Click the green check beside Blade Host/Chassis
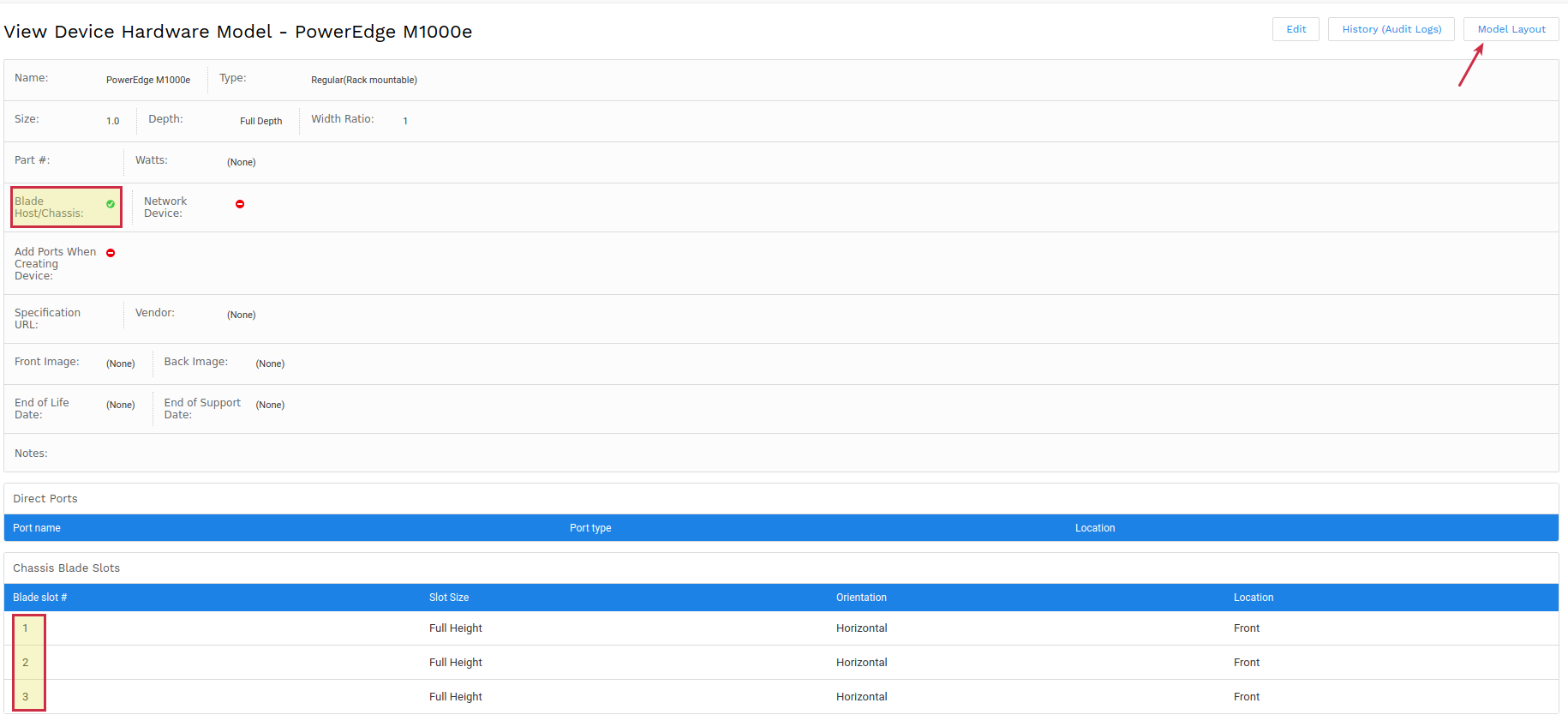The width and height of the screenshot is (1568, 721). pyautogui.click(x=111, y=204)
